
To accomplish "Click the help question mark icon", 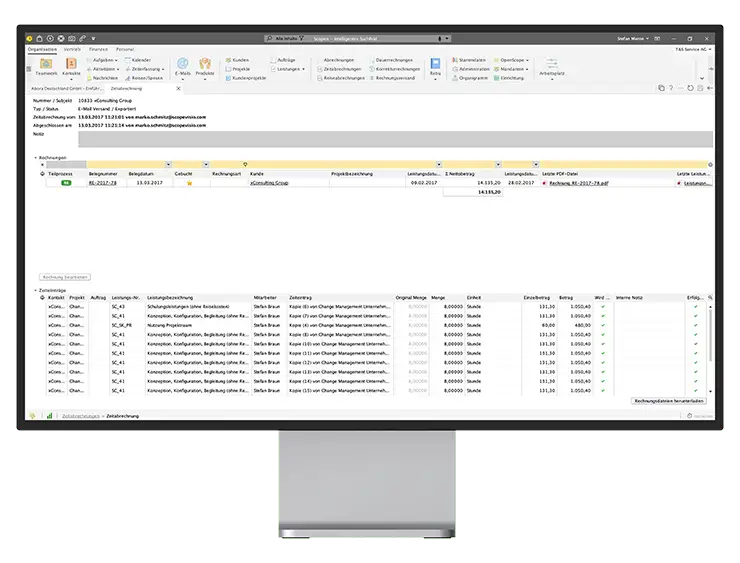I will [670, 89].
